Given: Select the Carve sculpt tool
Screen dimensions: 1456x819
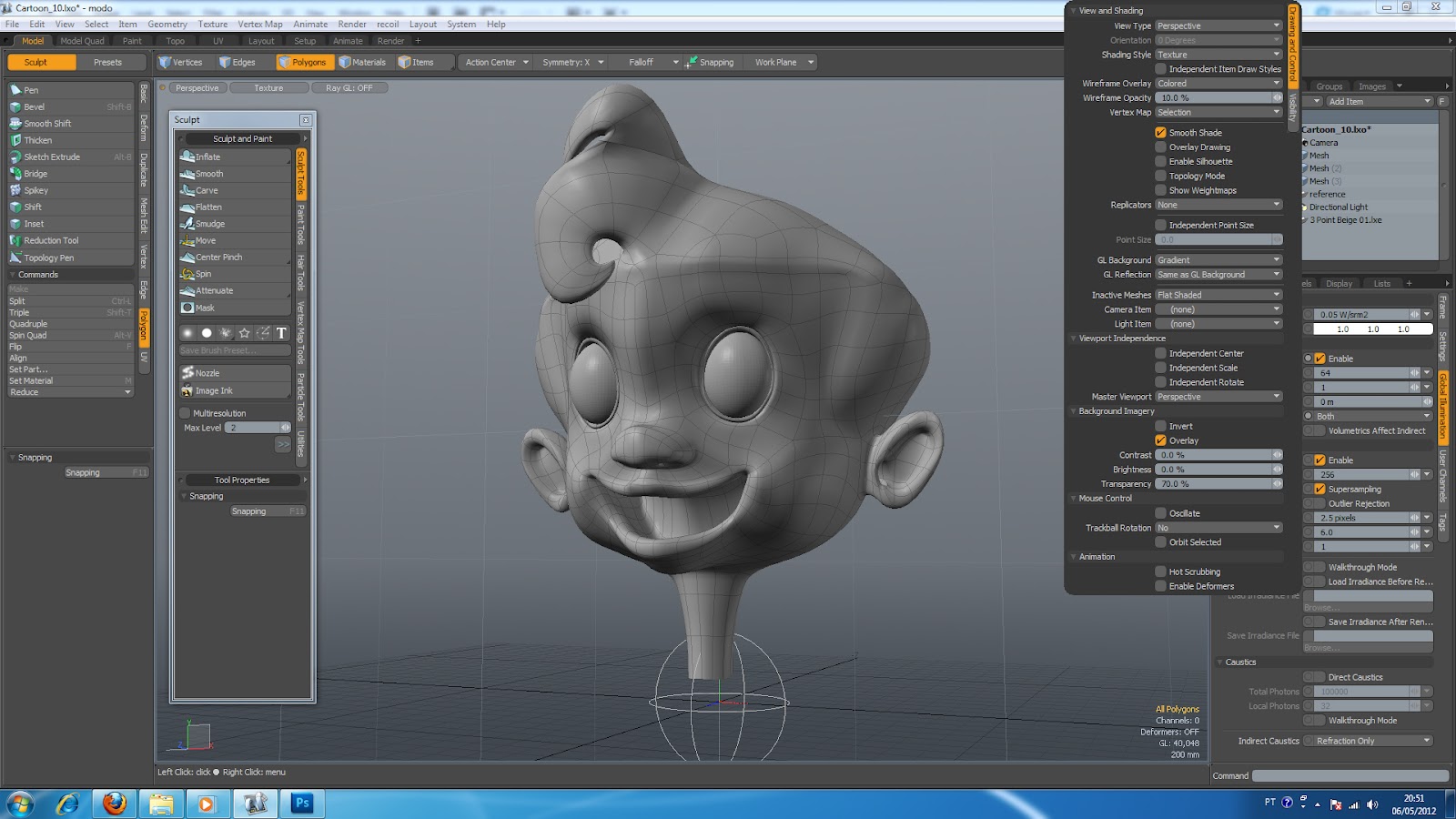Looking at the screenshot, I should coord(207,190).
